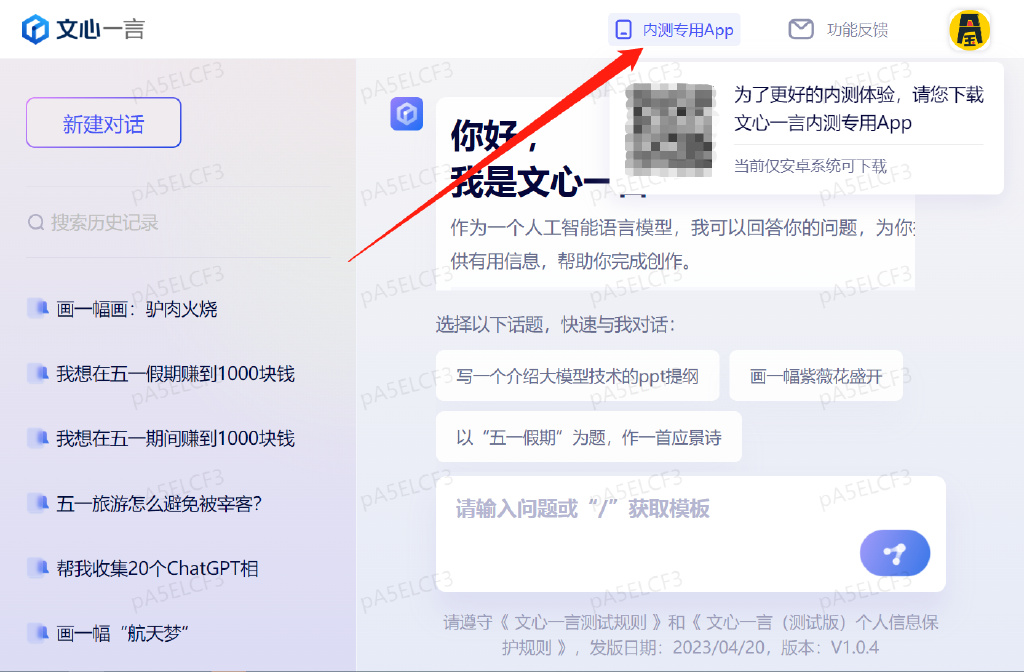Click text 选择以下话题，快速与我对话
Image resolution: width=1024 pixels, height=672 pixels.
[x=555, y=324]
